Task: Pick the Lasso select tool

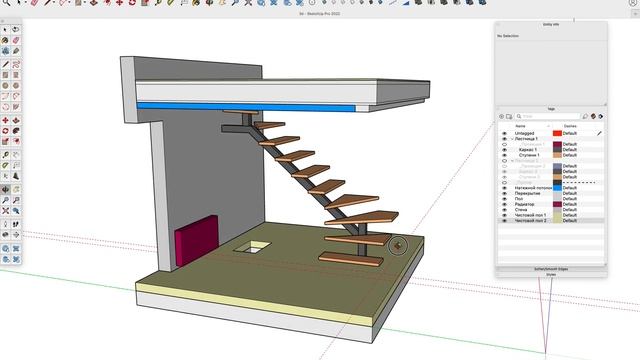Action: (x=16, y=30)
